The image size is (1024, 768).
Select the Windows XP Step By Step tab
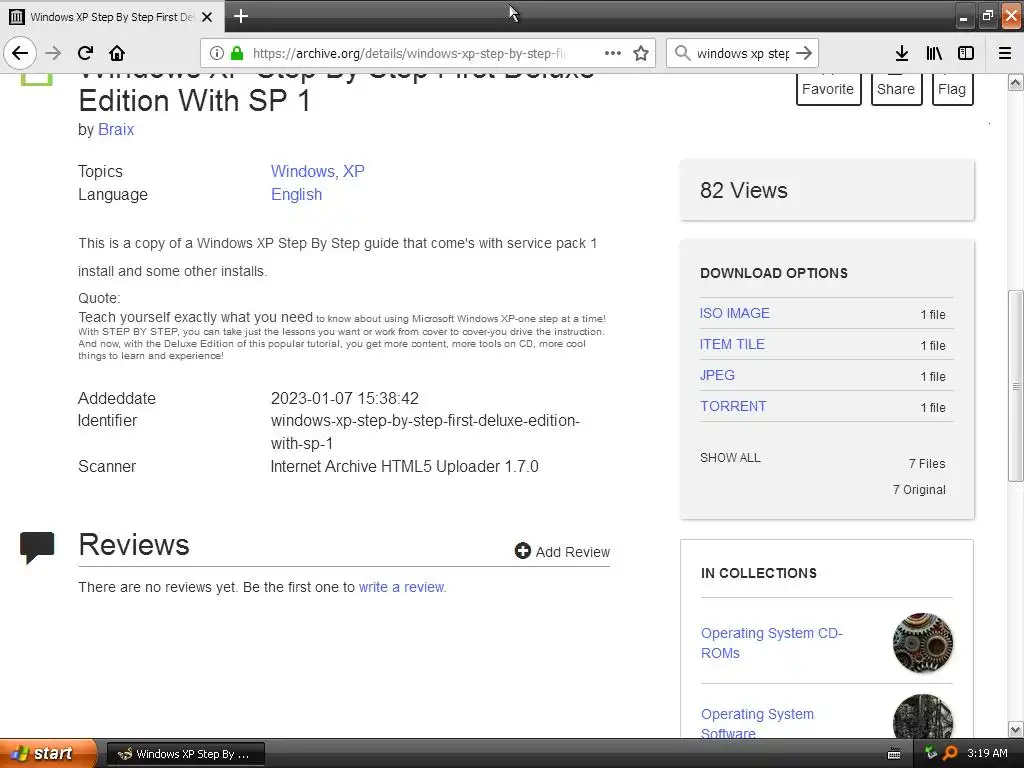tap(112, 17)
